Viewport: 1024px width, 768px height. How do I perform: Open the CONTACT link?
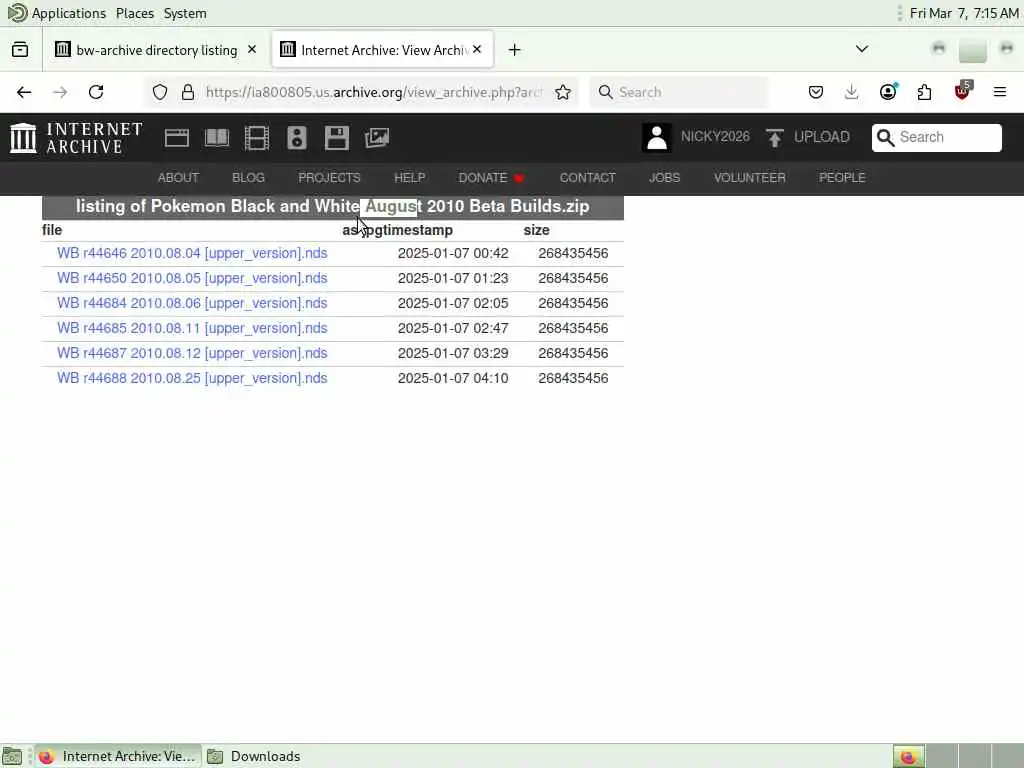tap(587, 178)
